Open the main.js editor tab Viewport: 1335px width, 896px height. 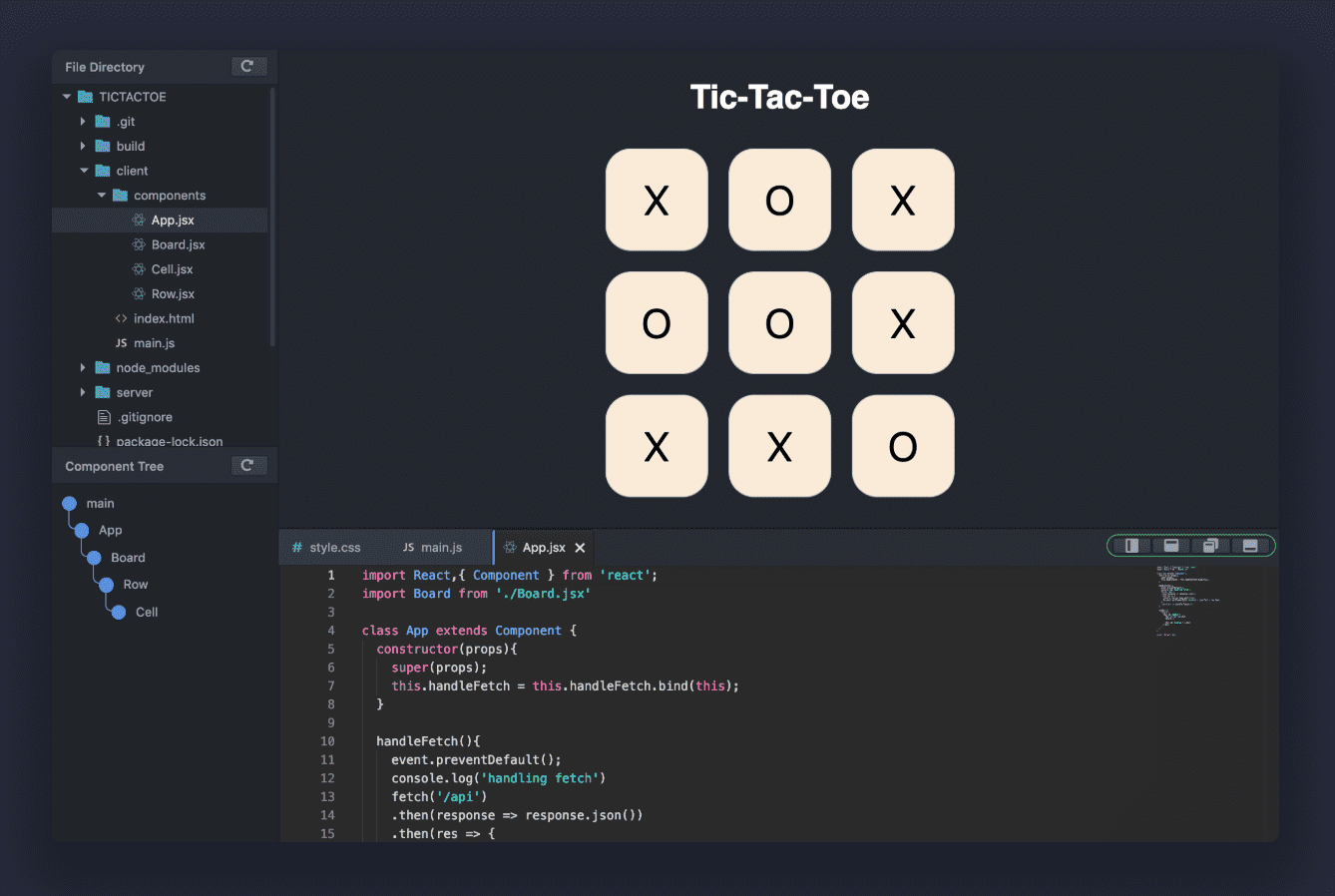[x=434, y=547]
